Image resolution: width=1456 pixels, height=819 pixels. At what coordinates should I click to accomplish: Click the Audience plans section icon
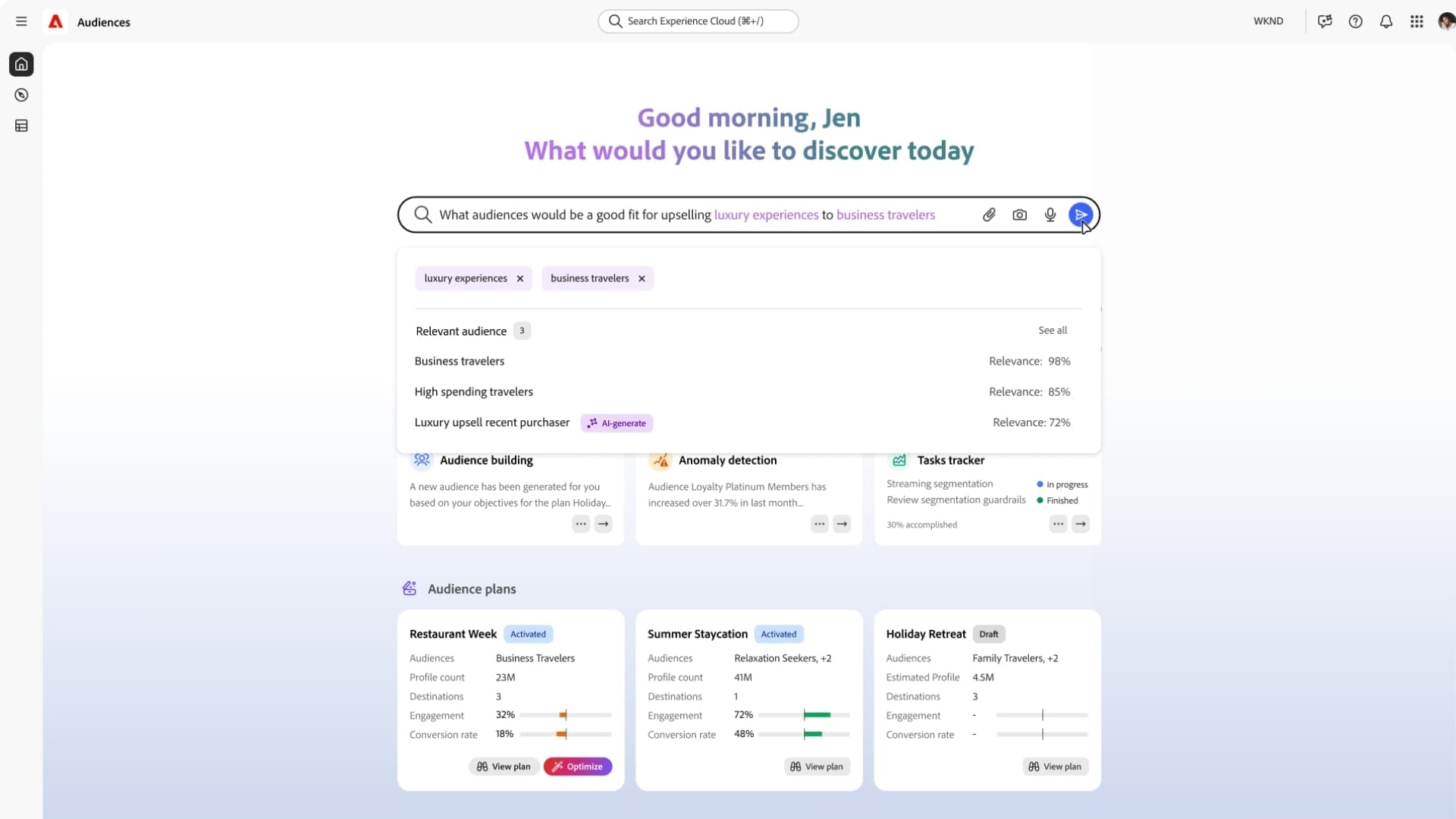(x=409, y=588)
